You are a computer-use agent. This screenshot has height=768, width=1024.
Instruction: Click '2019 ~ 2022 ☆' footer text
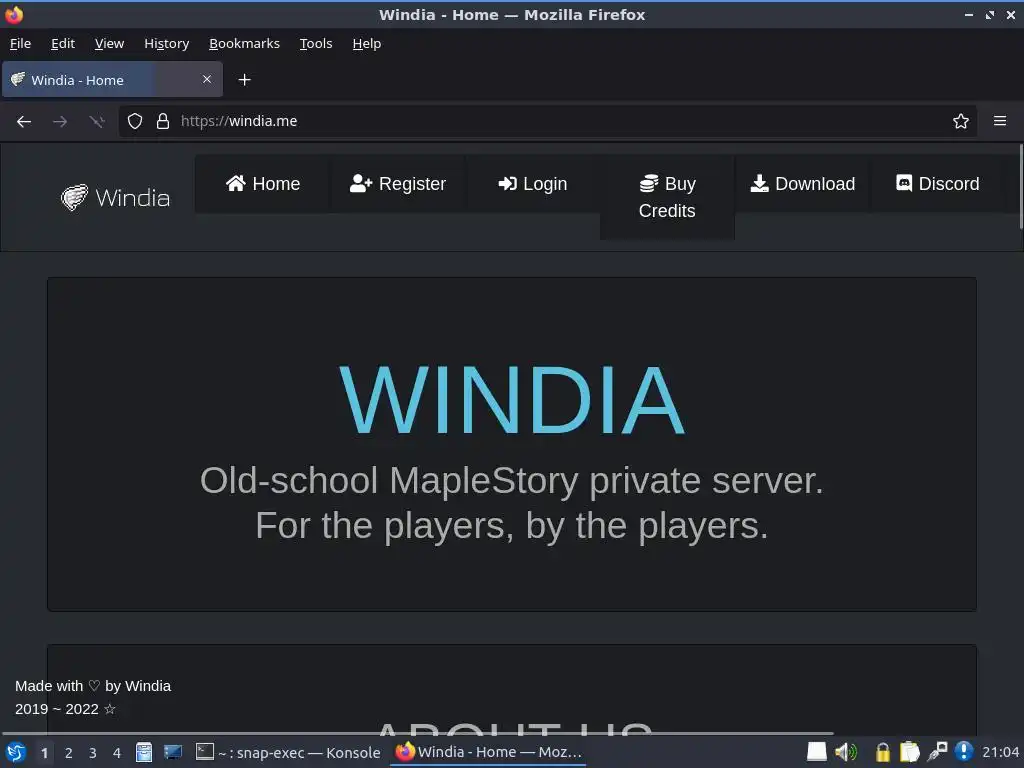(65, 709)
